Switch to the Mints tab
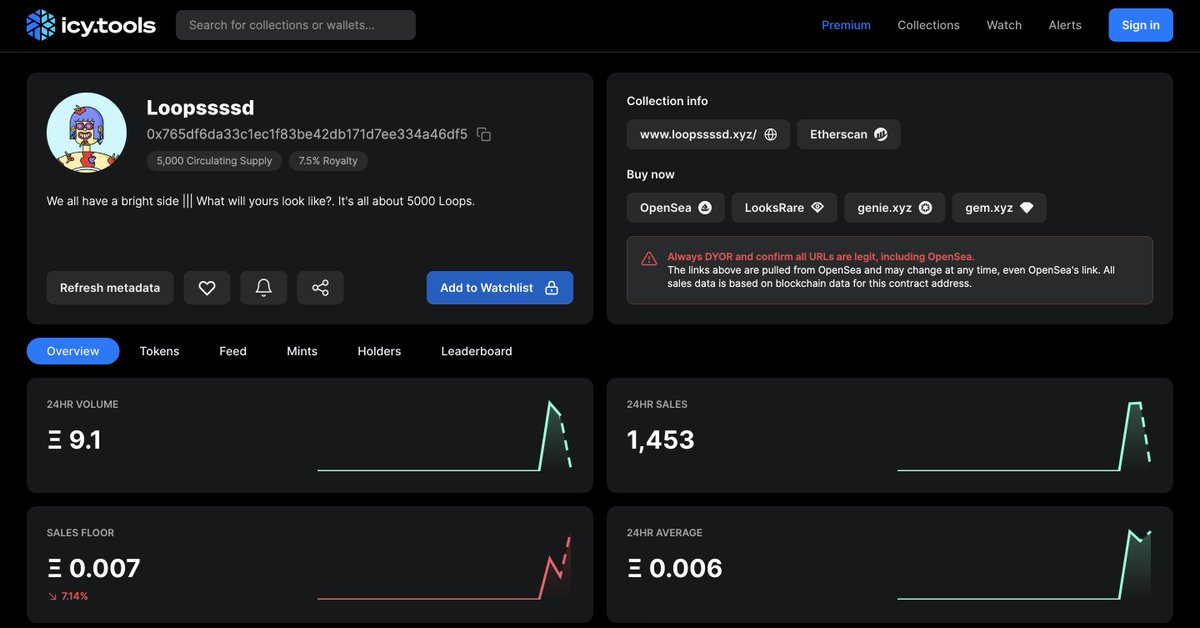 click(x=302, y=351)
